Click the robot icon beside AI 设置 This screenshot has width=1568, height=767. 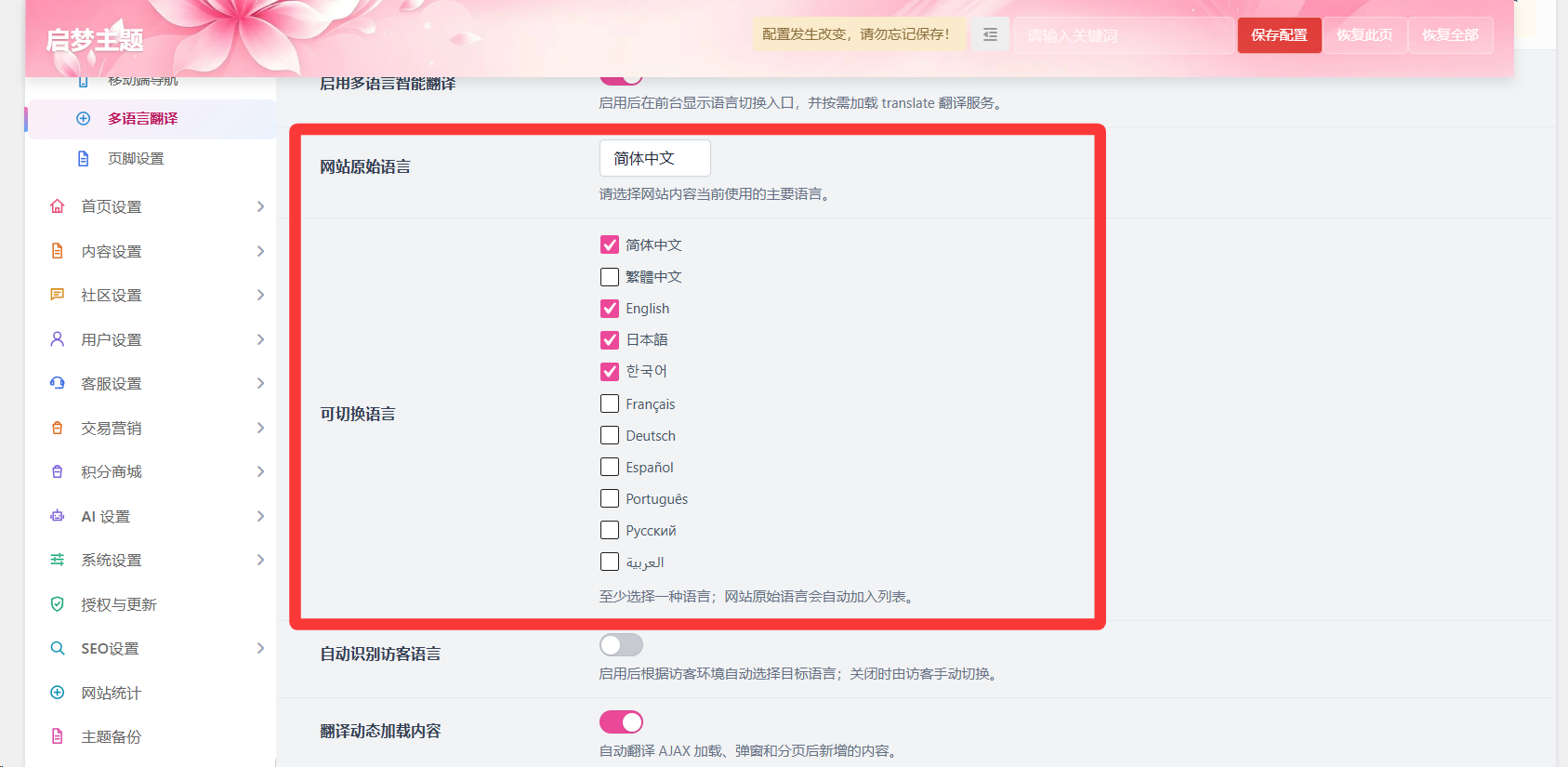point(58,516)
